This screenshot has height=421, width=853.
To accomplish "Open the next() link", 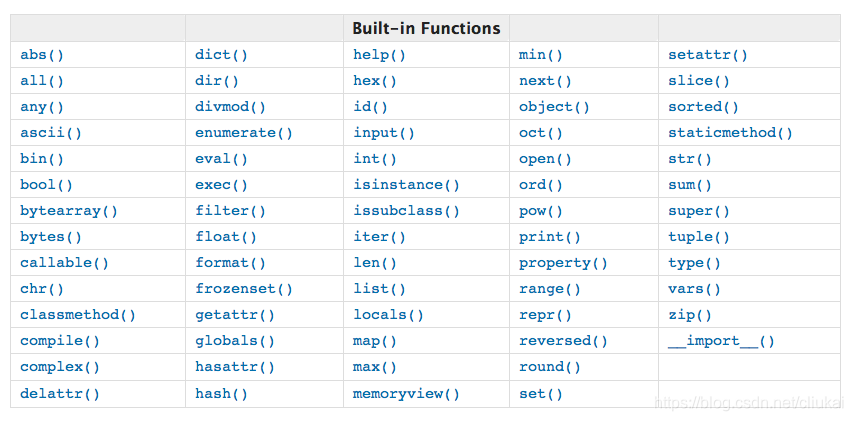I will 545,81.
